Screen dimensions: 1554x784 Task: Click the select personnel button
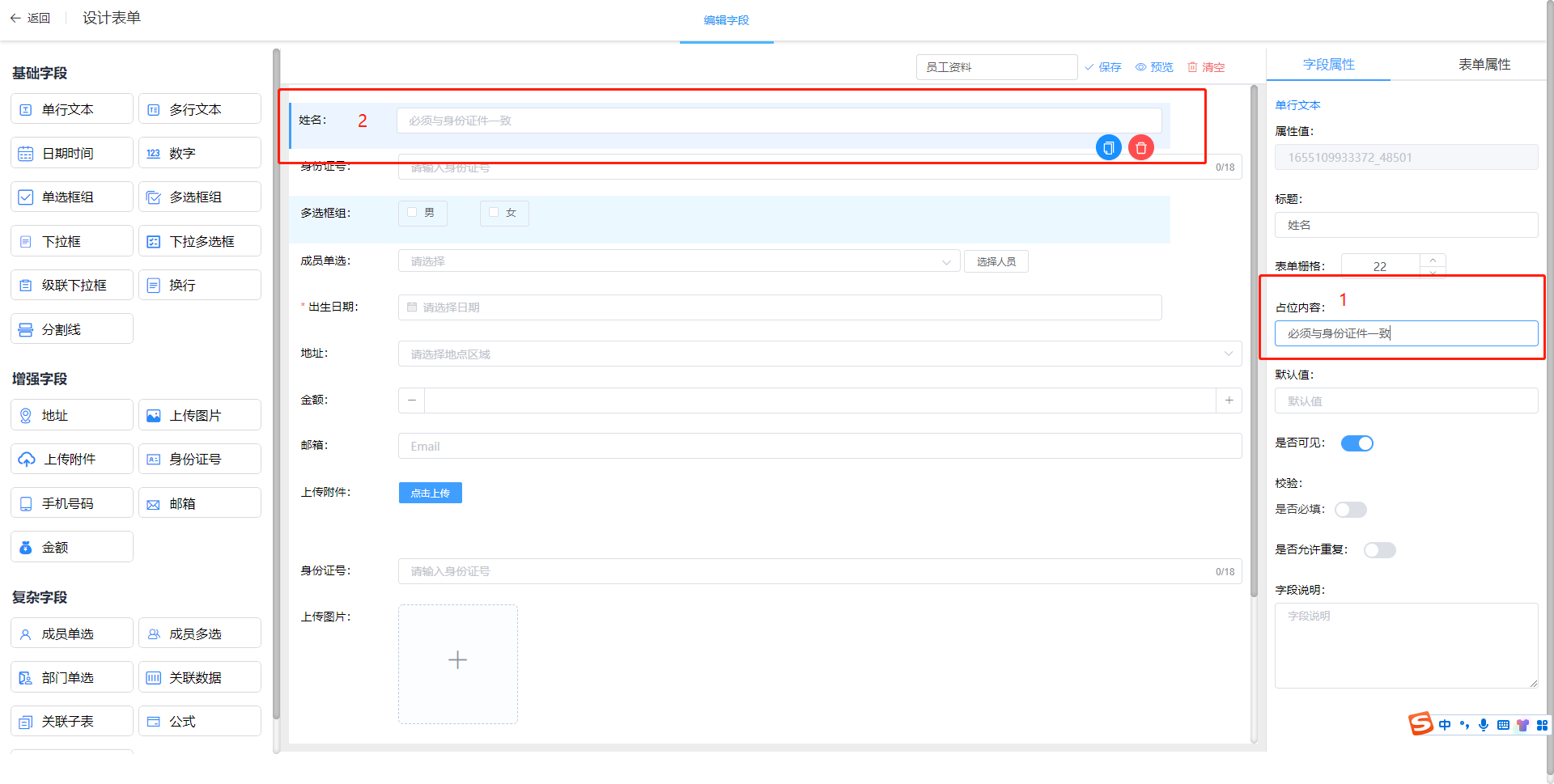click(996, 261)
